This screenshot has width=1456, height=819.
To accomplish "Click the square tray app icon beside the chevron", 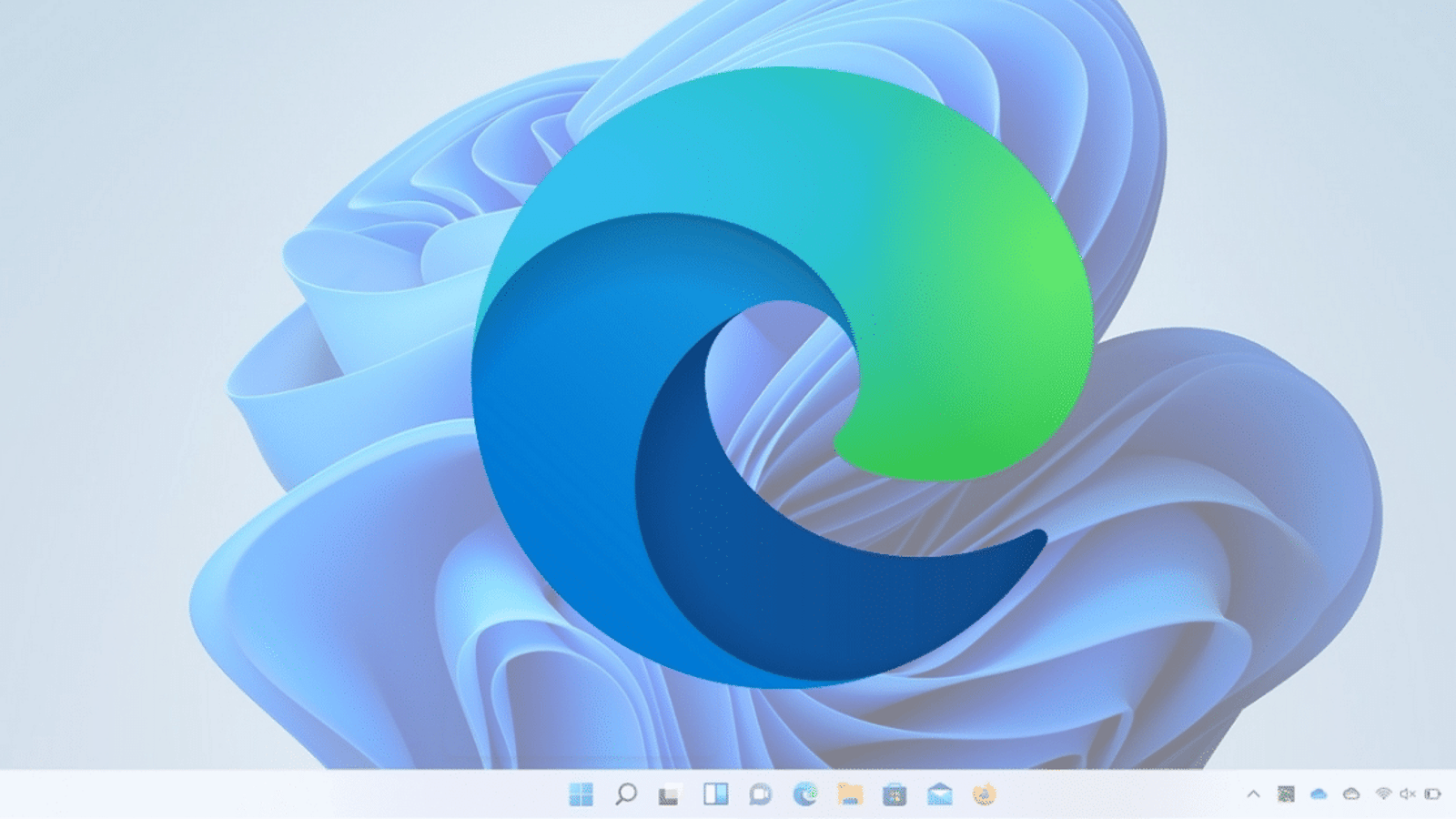I will click(1286, 794).
